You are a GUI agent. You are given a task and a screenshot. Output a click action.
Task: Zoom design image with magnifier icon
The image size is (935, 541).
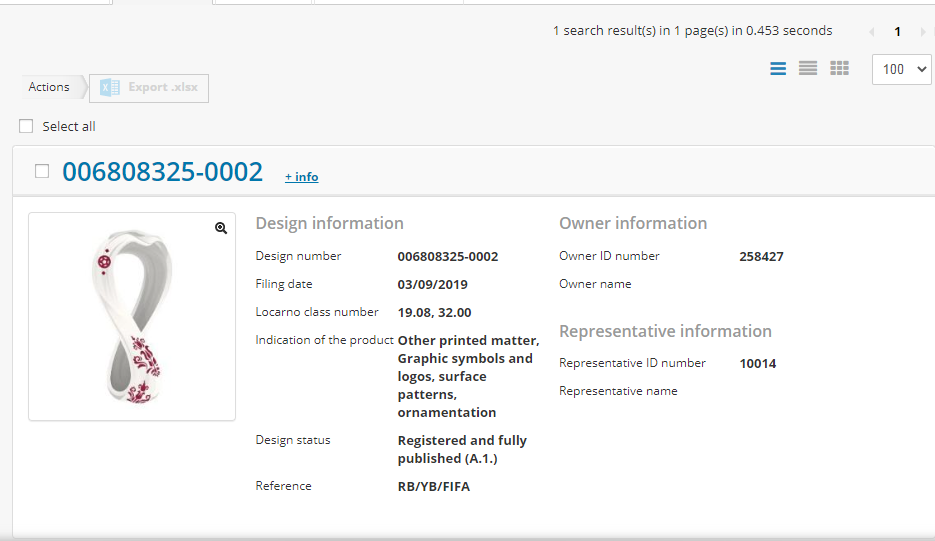point(221,228)
